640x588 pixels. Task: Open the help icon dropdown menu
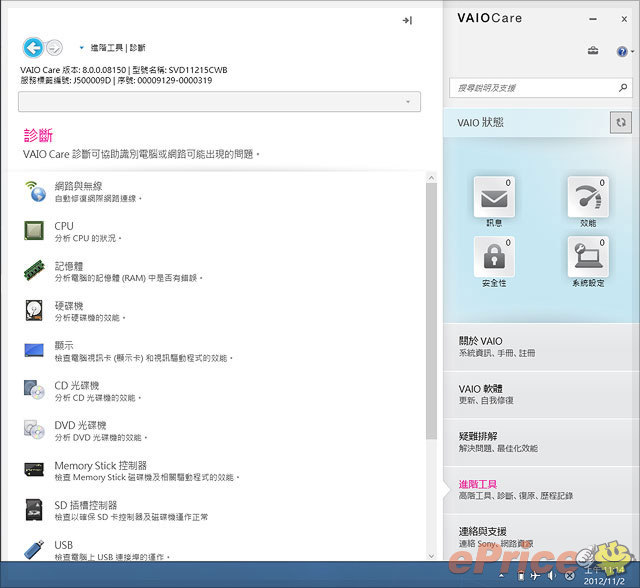622,51
